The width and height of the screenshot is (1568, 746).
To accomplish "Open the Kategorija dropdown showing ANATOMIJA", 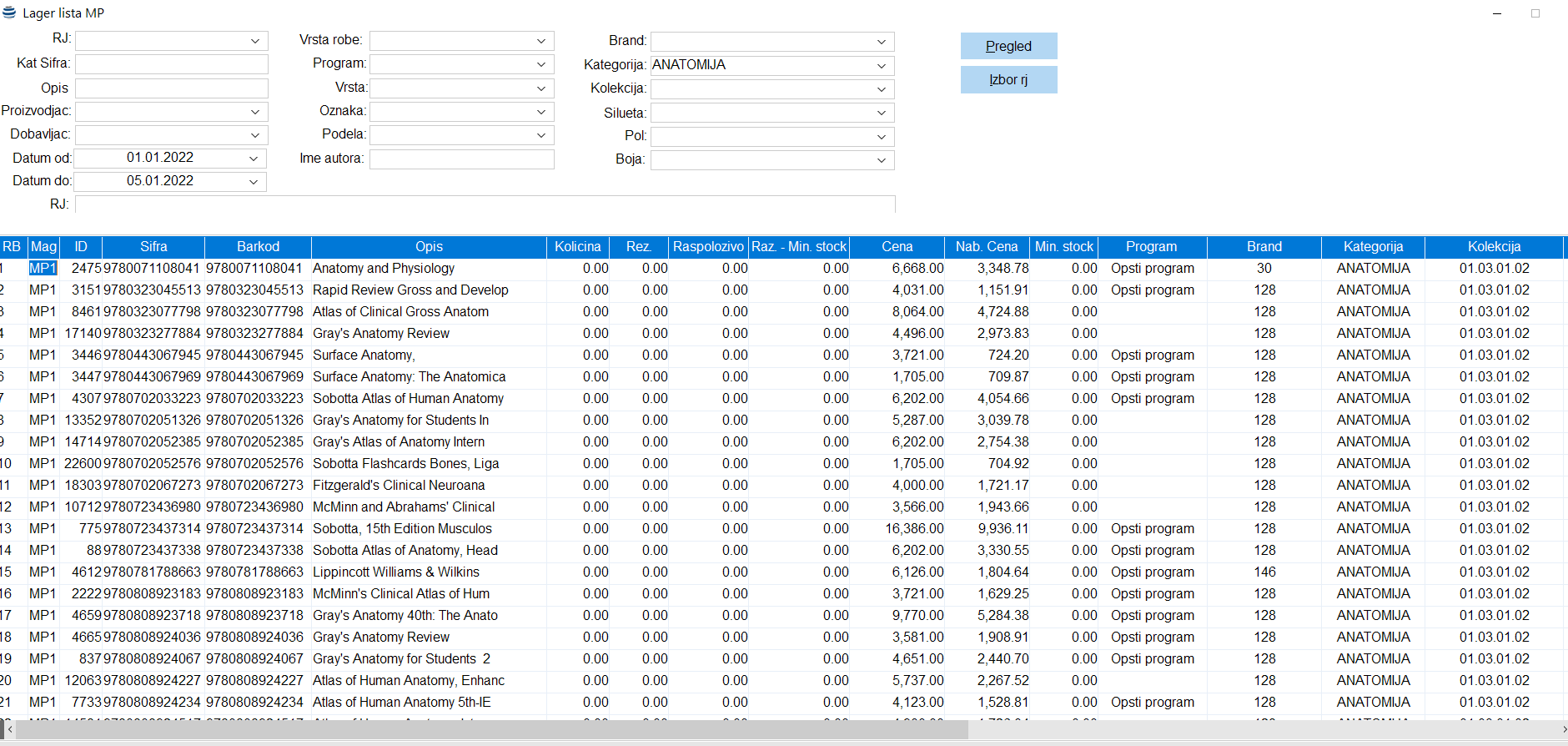I will pyautogui.click(x=881, y=65).
